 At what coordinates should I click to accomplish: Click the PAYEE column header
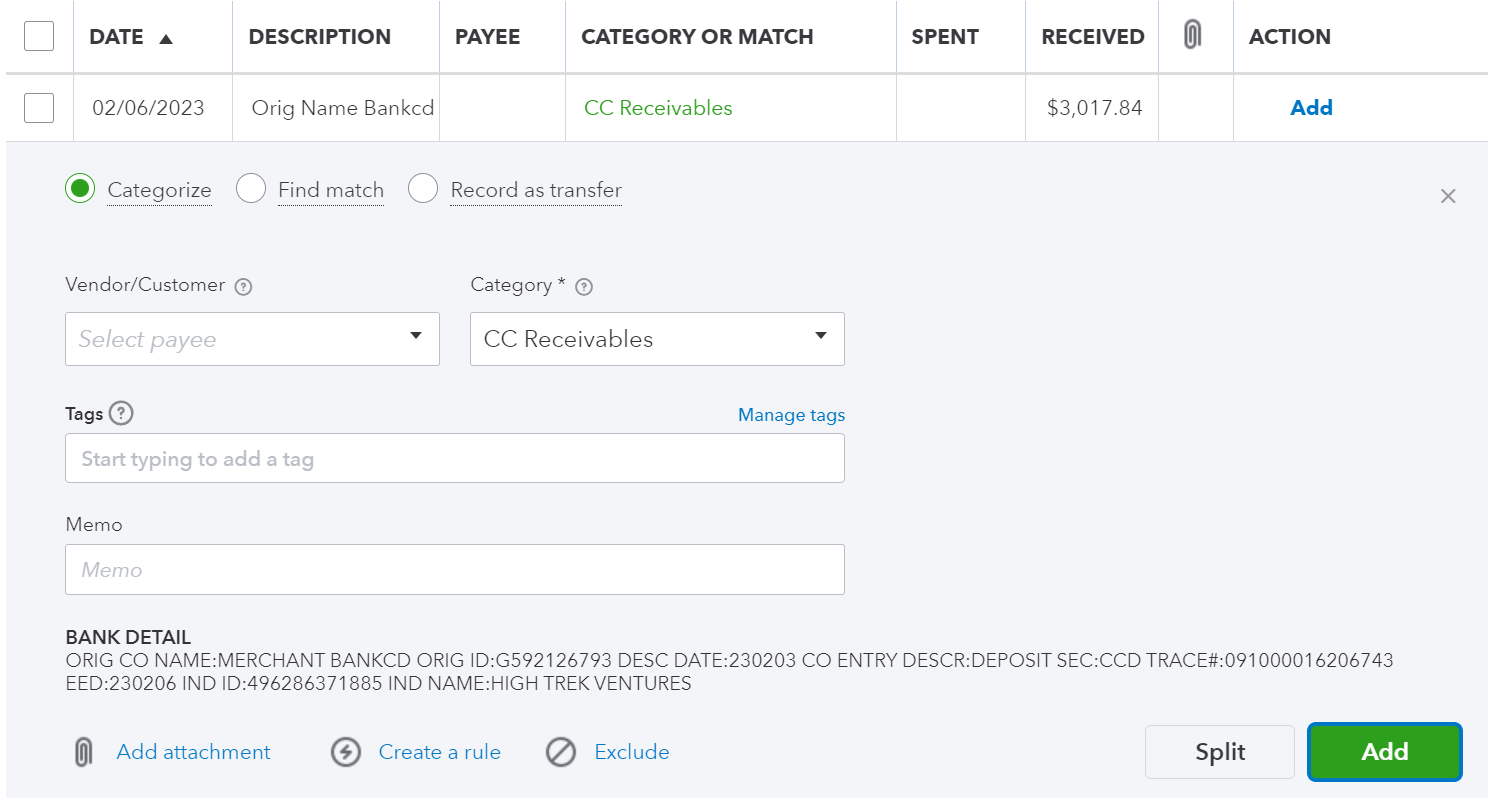pos(488,37)
